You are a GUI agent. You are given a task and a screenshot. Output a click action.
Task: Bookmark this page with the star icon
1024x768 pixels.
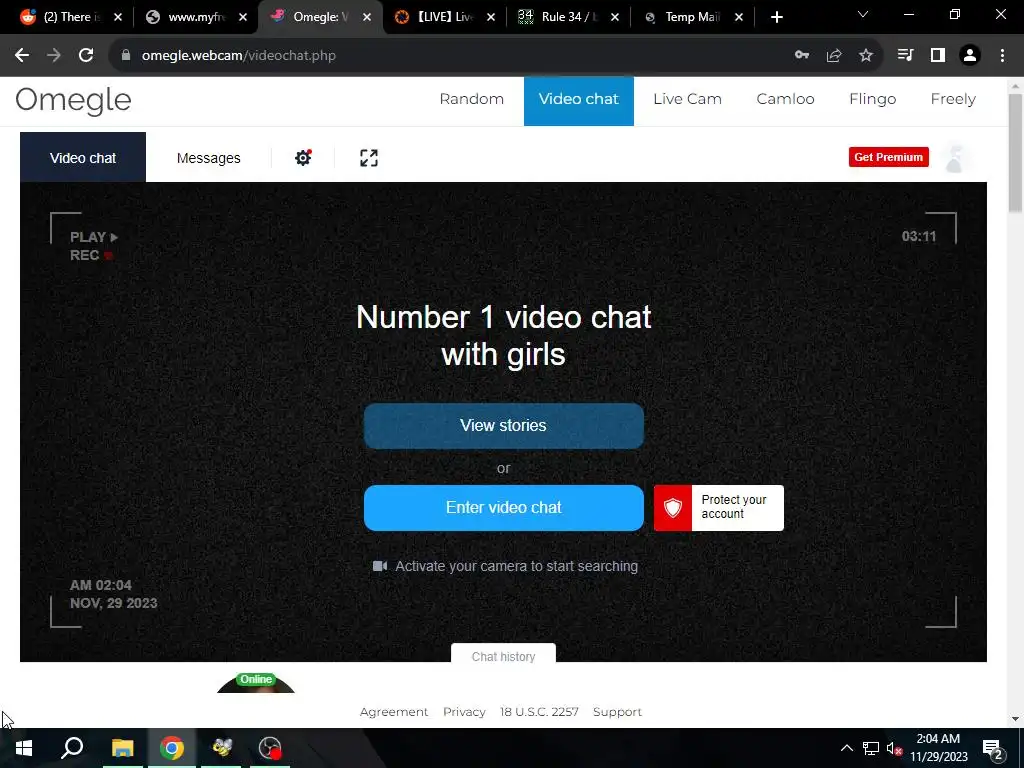tap(866, 56)
